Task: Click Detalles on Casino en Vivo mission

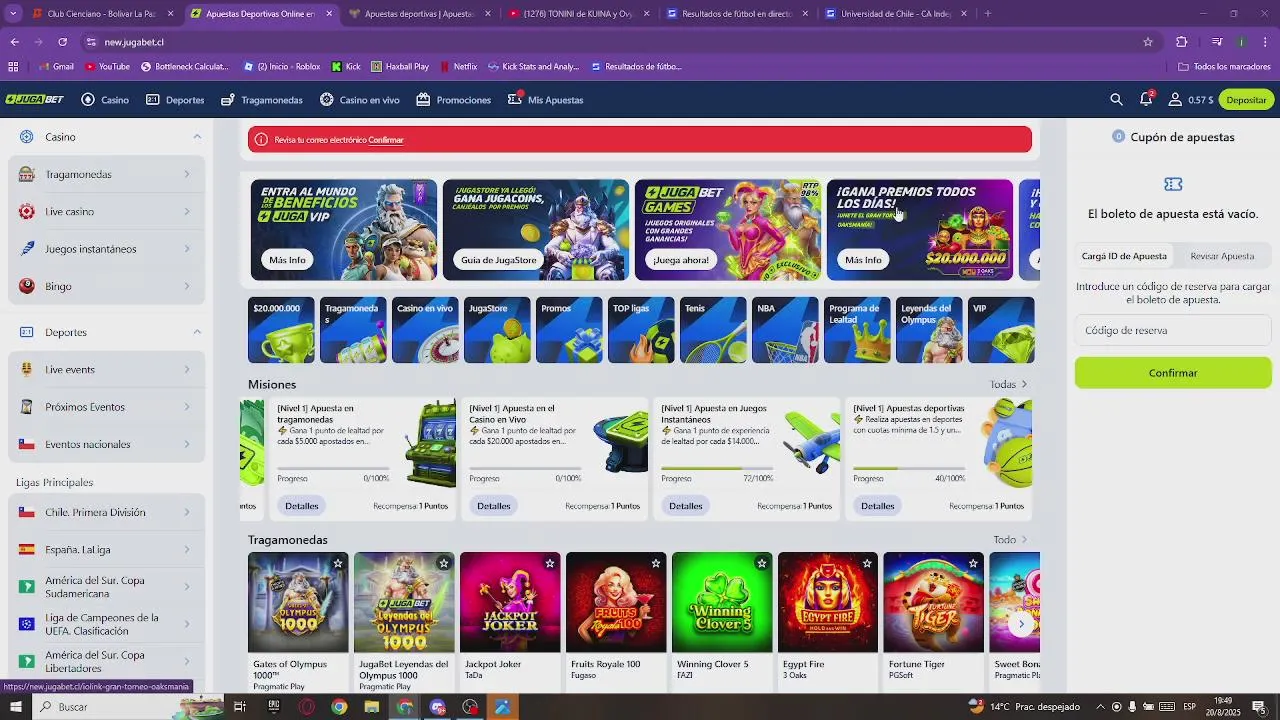Action: click(494, 506)
